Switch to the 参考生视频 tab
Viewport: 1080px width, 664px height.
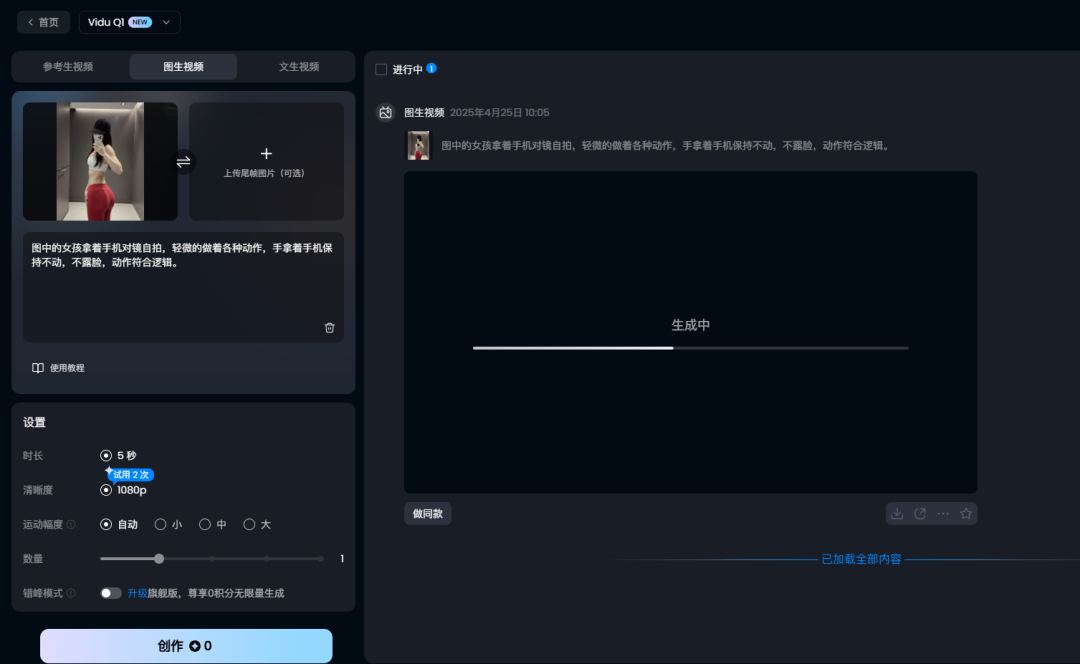coord(68,67)
